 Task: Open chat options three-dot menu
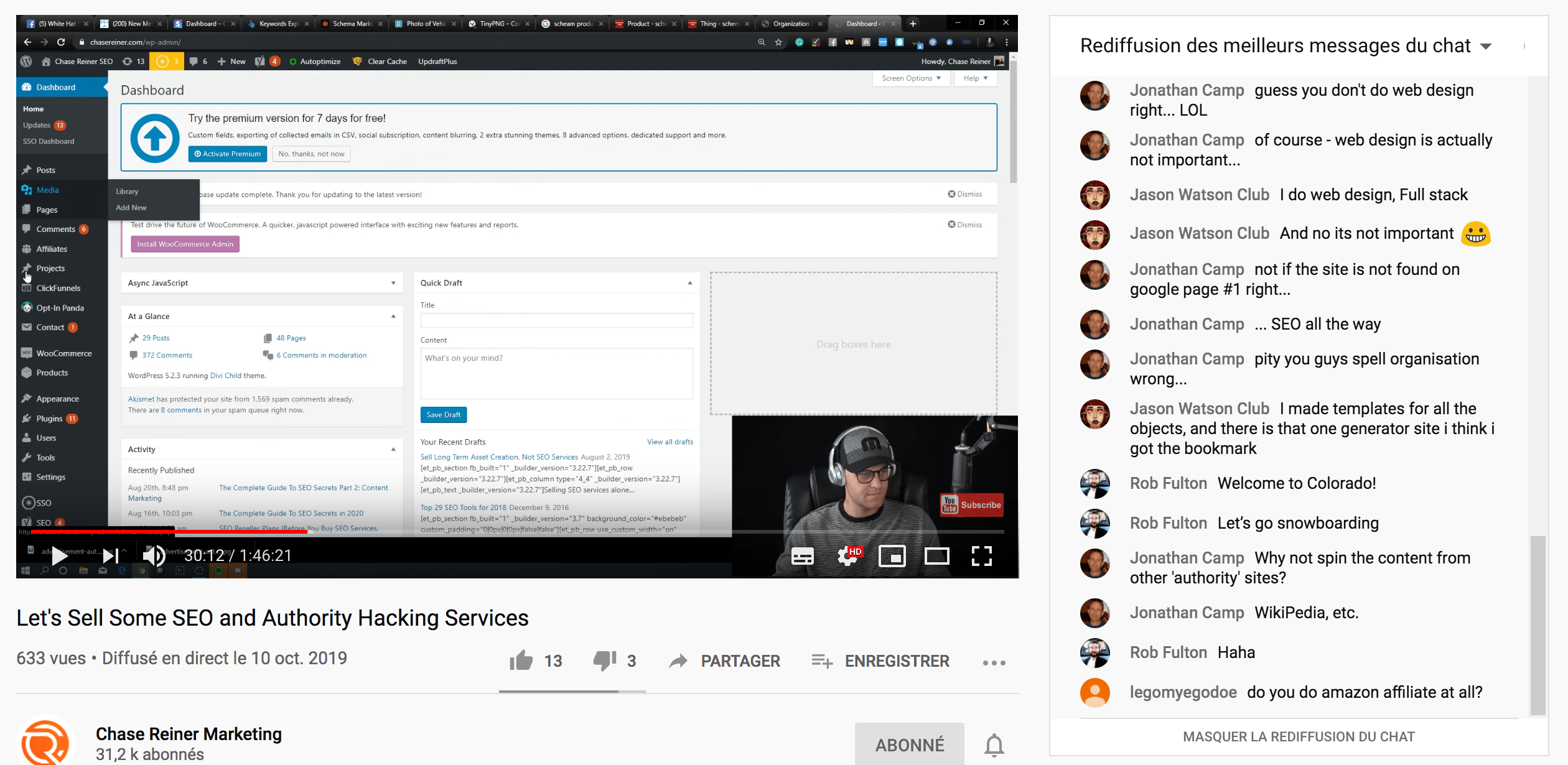click(1524, 46)
